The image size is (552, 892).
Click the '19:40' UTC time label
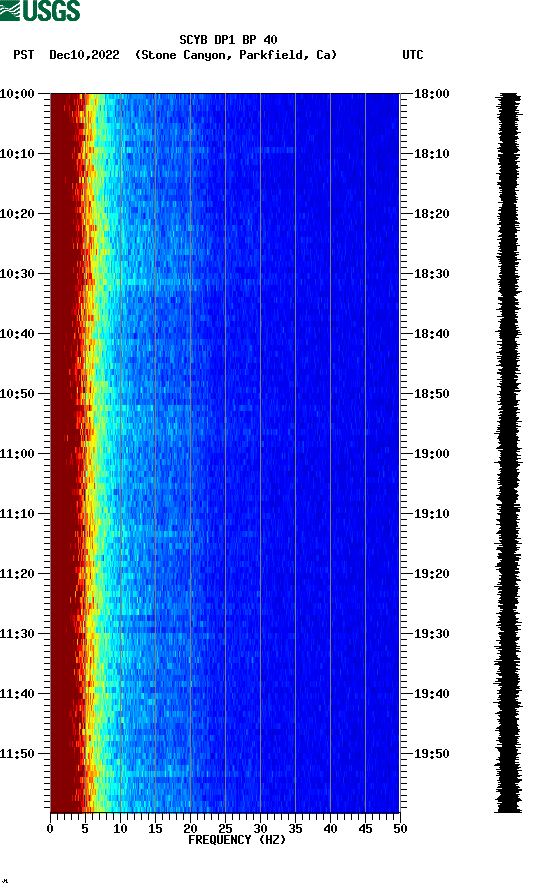[x=431, y=694]
